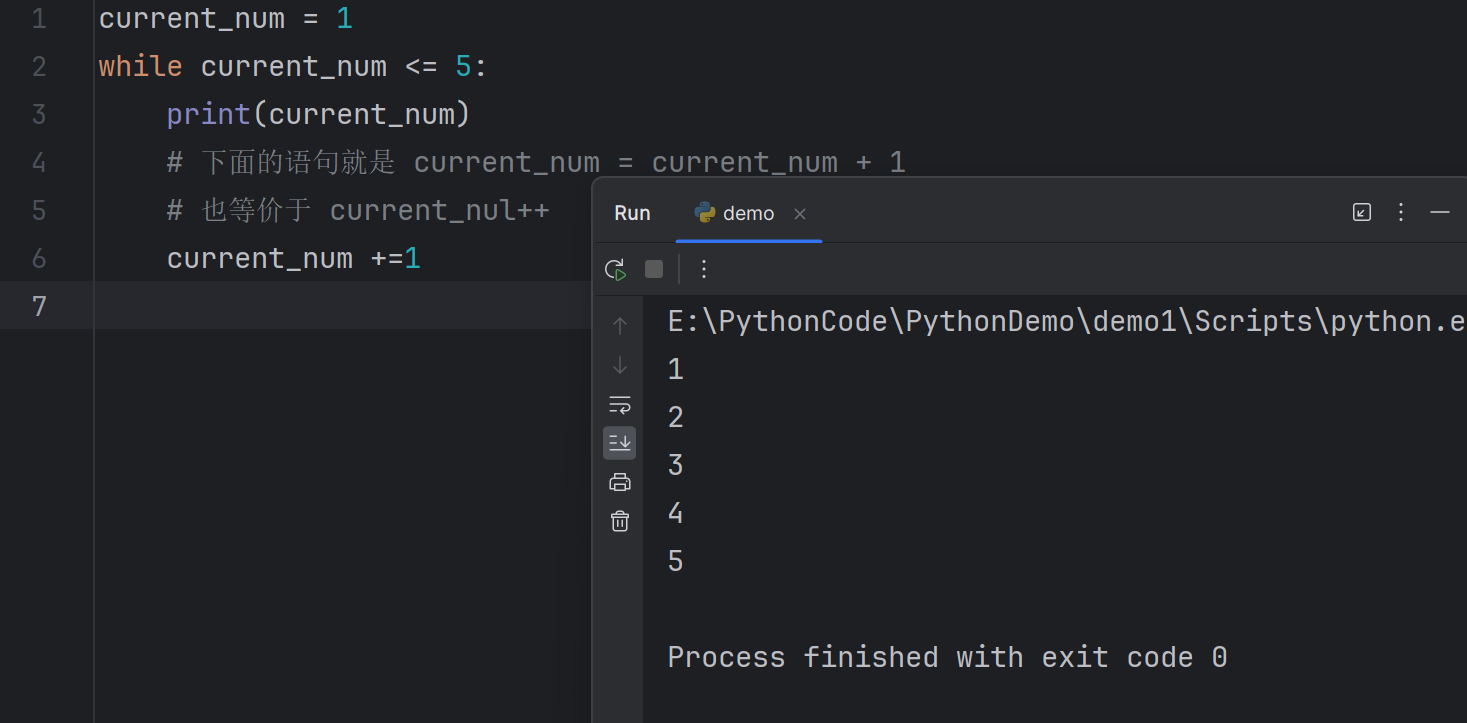This screenshot has width=1467, height=723.
Task: Click the 'current_num +=1' line
Action: click(294, 258)
